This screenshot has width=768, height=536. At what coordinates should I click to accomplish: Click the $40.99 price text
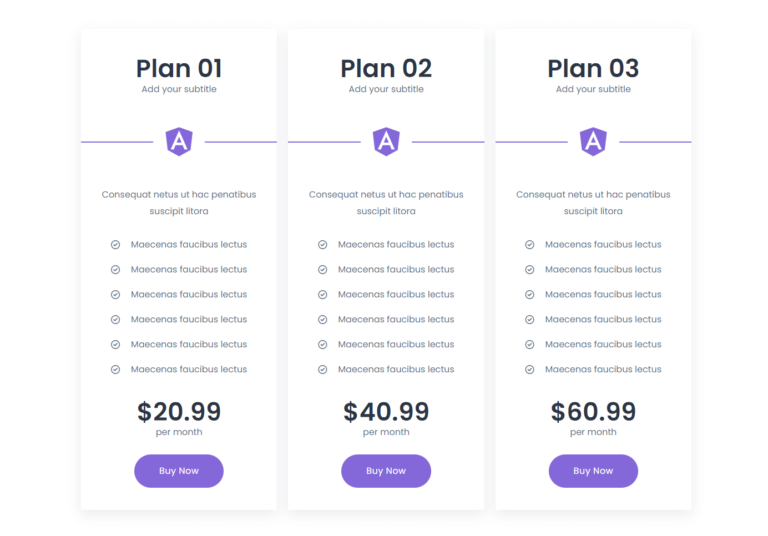[386, 411]
